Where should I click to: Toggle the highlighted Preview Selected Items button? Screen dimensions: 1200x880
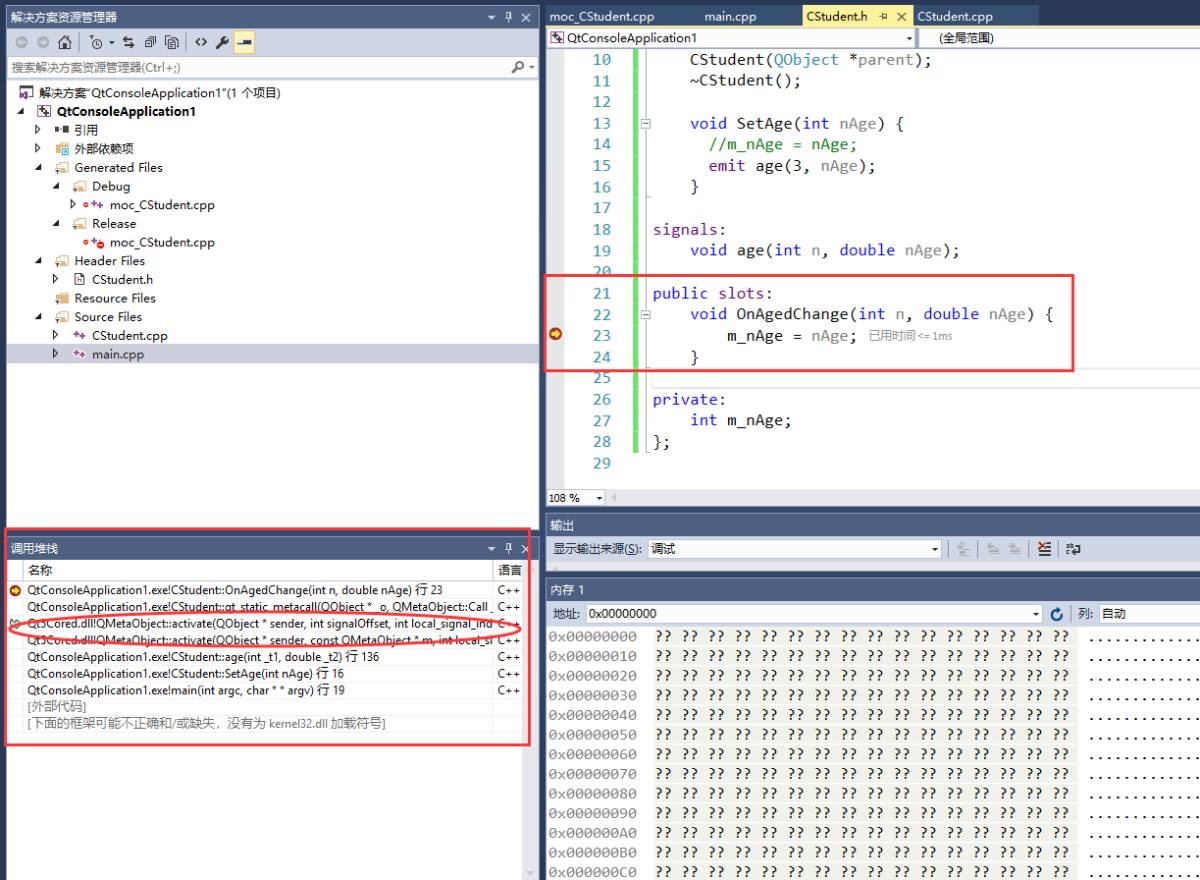pos(244,42)
